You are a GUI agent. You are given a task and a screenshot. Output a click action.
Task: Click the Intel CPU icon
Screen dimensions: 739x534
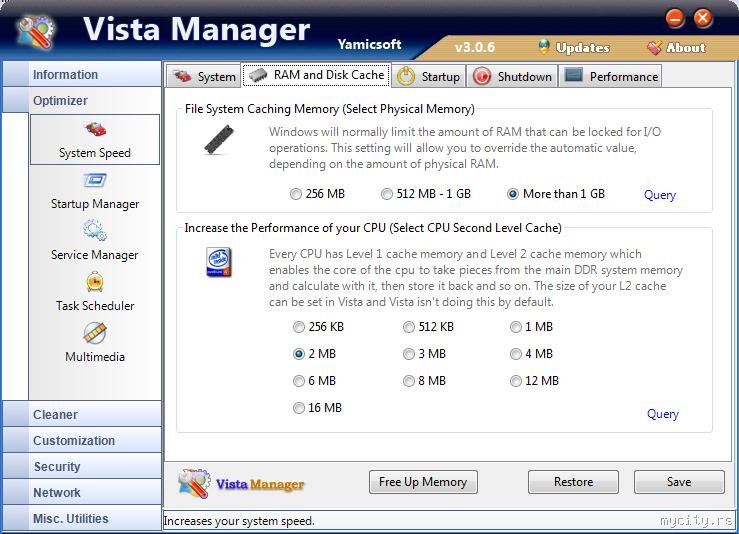pyautogui.click(x=219, y=262)
